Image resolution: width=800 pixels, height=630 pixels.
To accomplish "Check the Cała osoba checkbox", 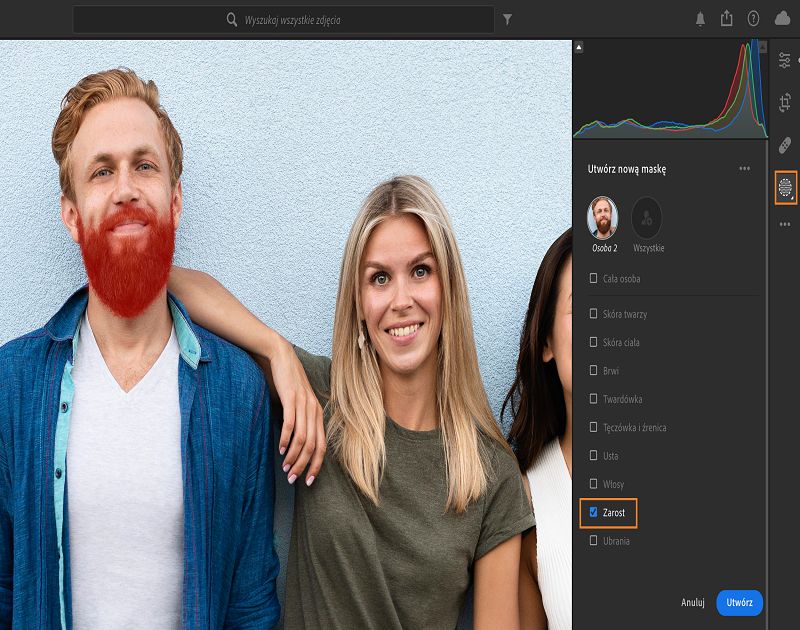I will pos(593,279).
